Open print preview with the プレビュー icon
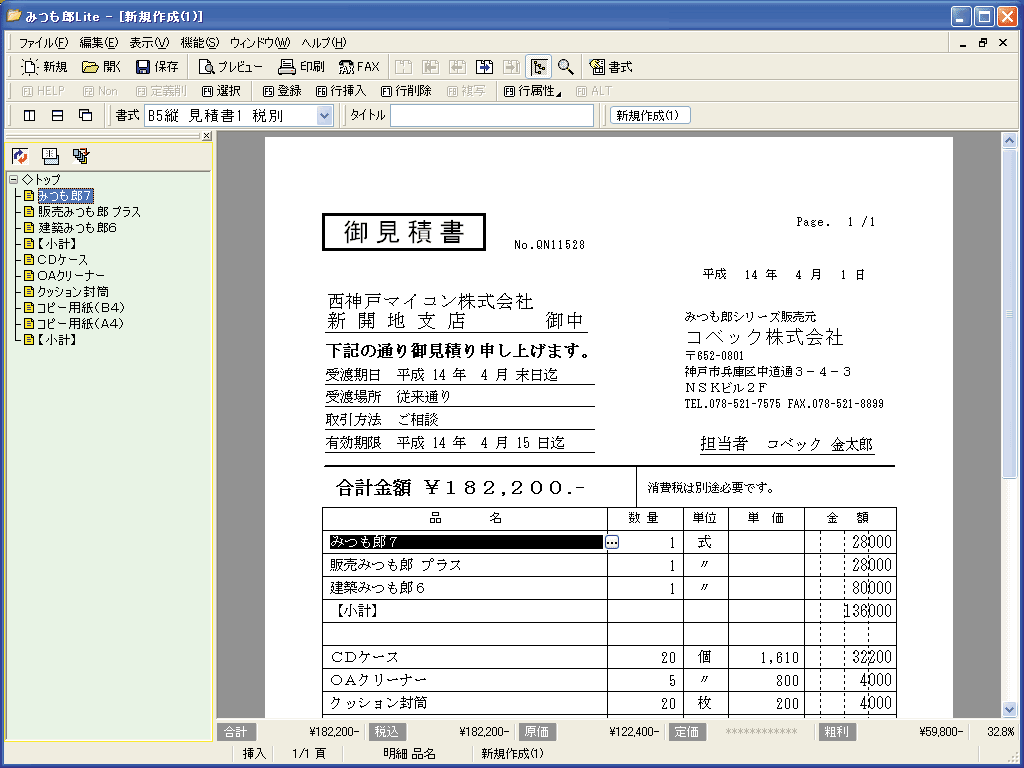 tap(230, 67)
